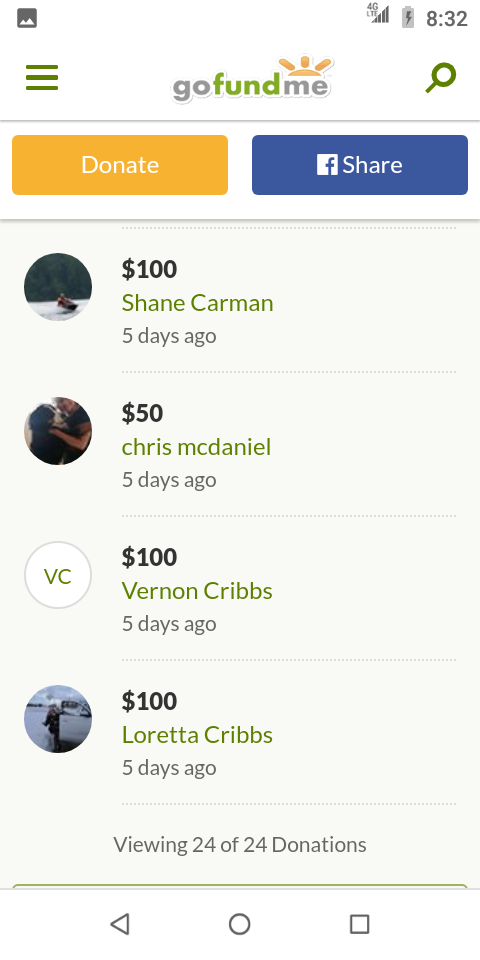Open the hamburger navigation menu
Viewport: 480px width, 960px height.
pos(42,78)
